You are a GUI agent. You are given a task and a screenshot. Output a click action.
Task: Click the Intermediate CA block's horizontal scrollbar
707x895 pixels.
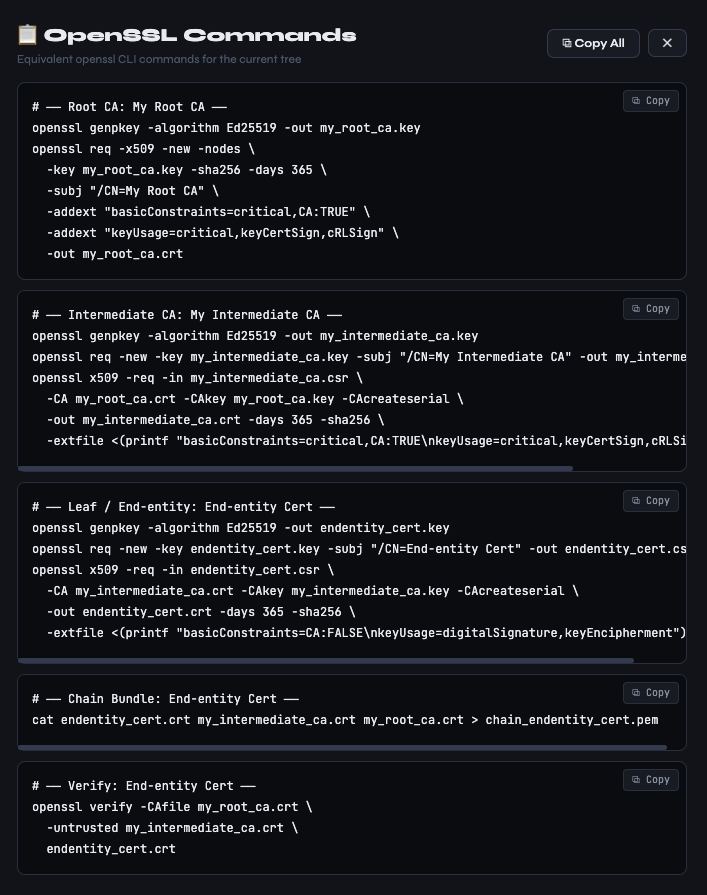coord(295,468)
